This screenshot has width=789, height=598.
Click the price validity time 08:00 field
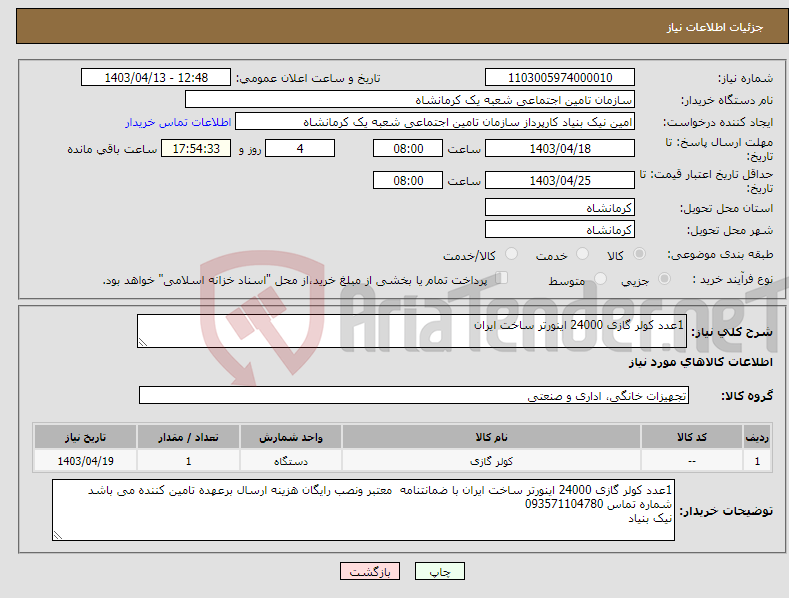coord(408,180)
